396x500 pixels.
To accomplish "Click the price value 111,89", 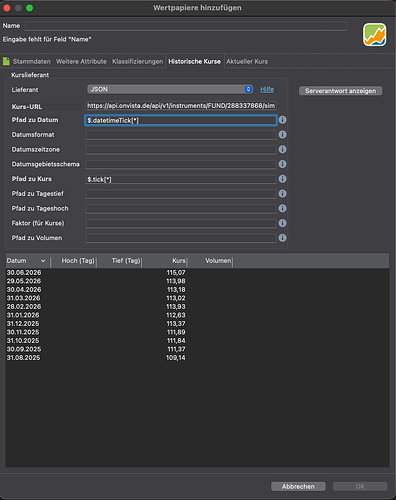I will pyautogui.click(x=176, y=332).
